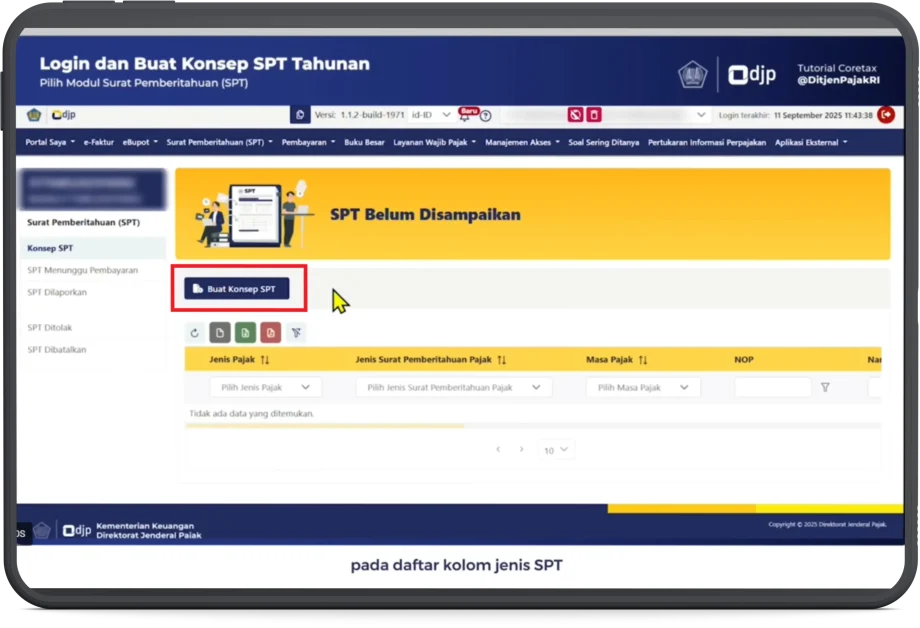
Task: Click the red logout icon
Action: click(x=885, y=115)
